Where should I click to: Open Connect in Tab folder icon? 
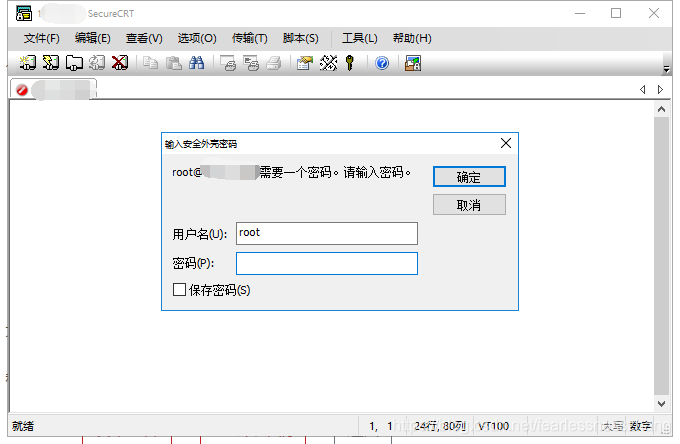(74, 63)
